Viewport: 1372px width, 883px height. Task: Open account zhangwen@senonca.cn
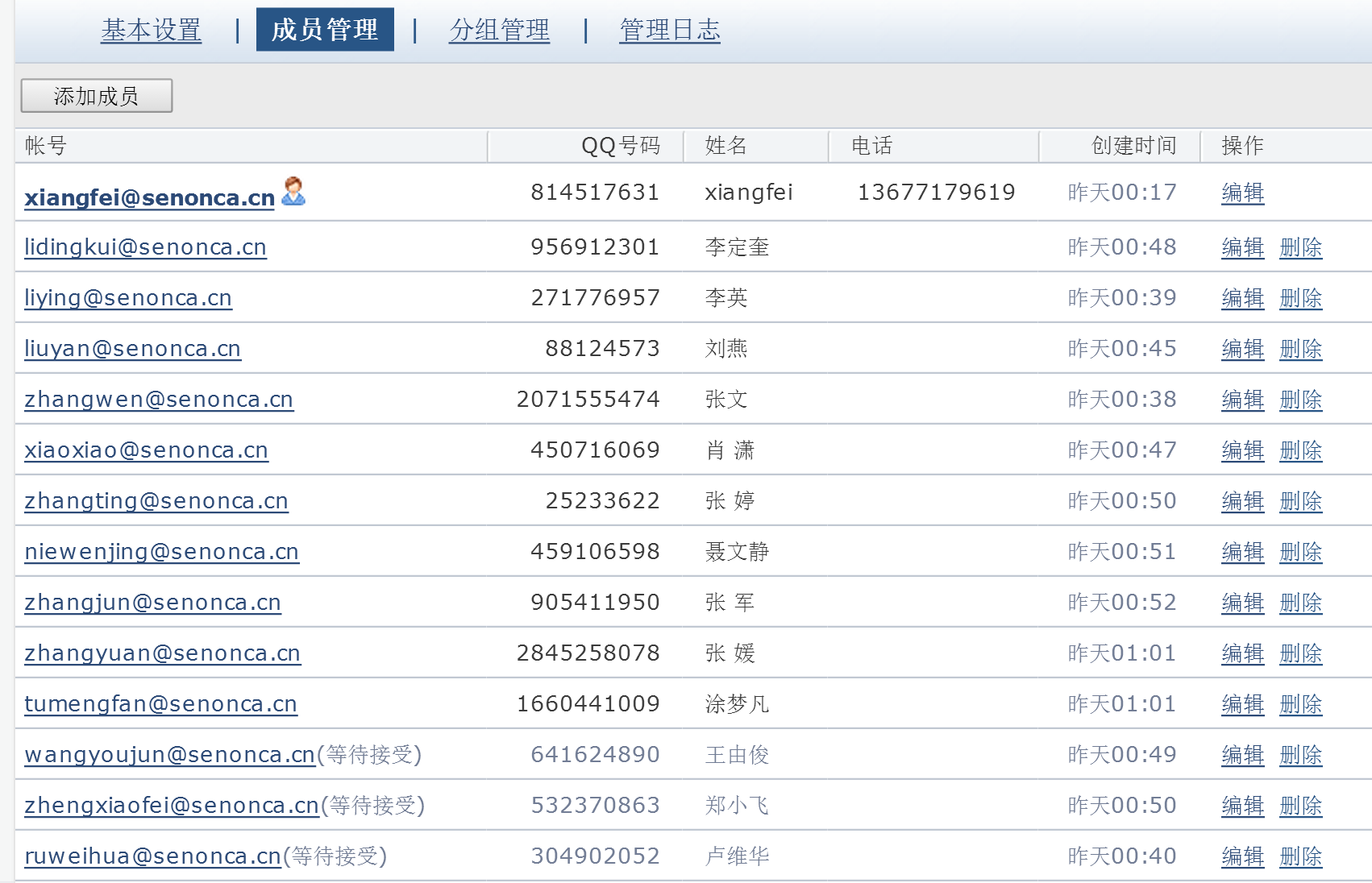[x=159, y=400]
